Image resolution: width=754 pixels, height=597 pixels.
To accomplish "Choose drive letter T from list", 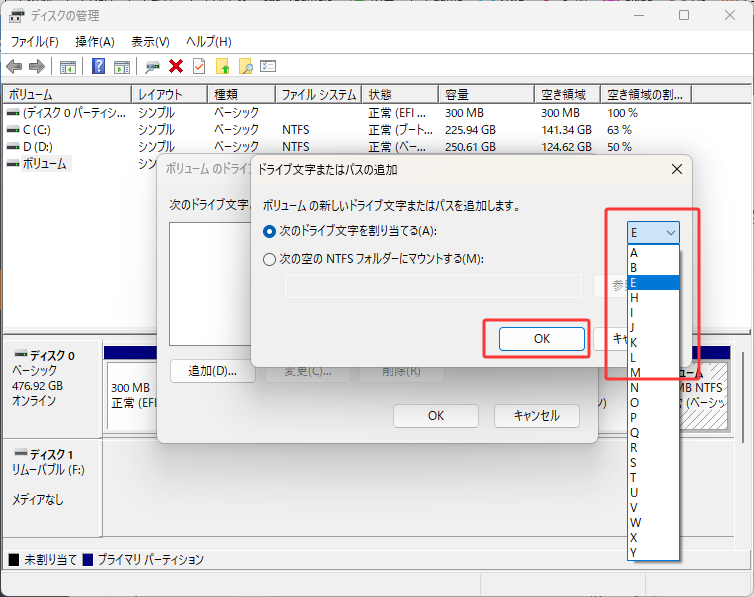I will click(653, 478).
